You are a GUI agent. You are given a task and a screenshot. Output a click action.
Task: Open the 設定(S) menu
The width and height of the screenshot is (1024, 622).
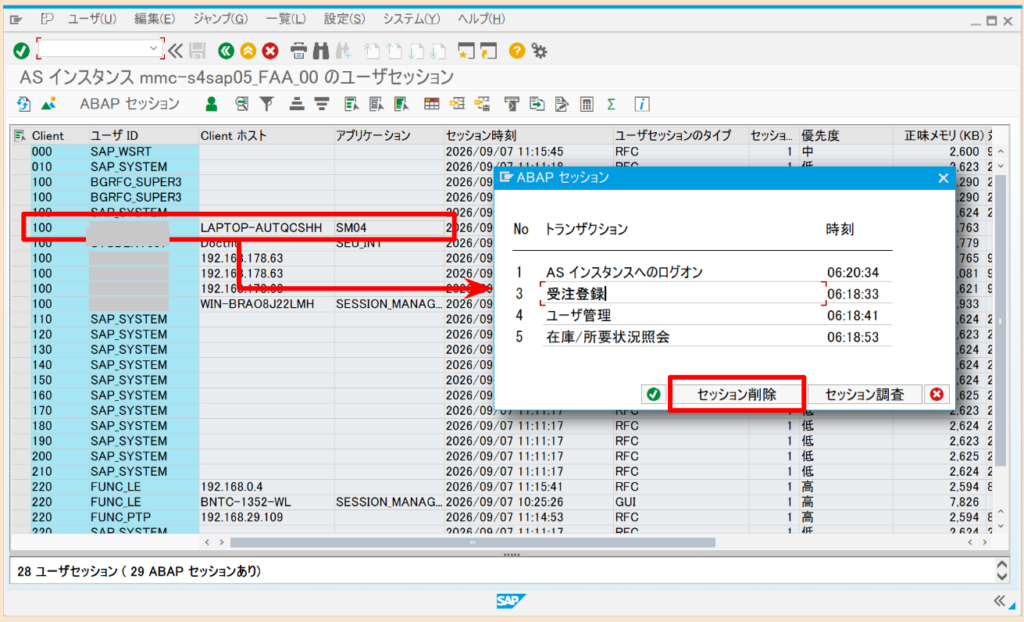pyautogui.click(x=344, y=19)
